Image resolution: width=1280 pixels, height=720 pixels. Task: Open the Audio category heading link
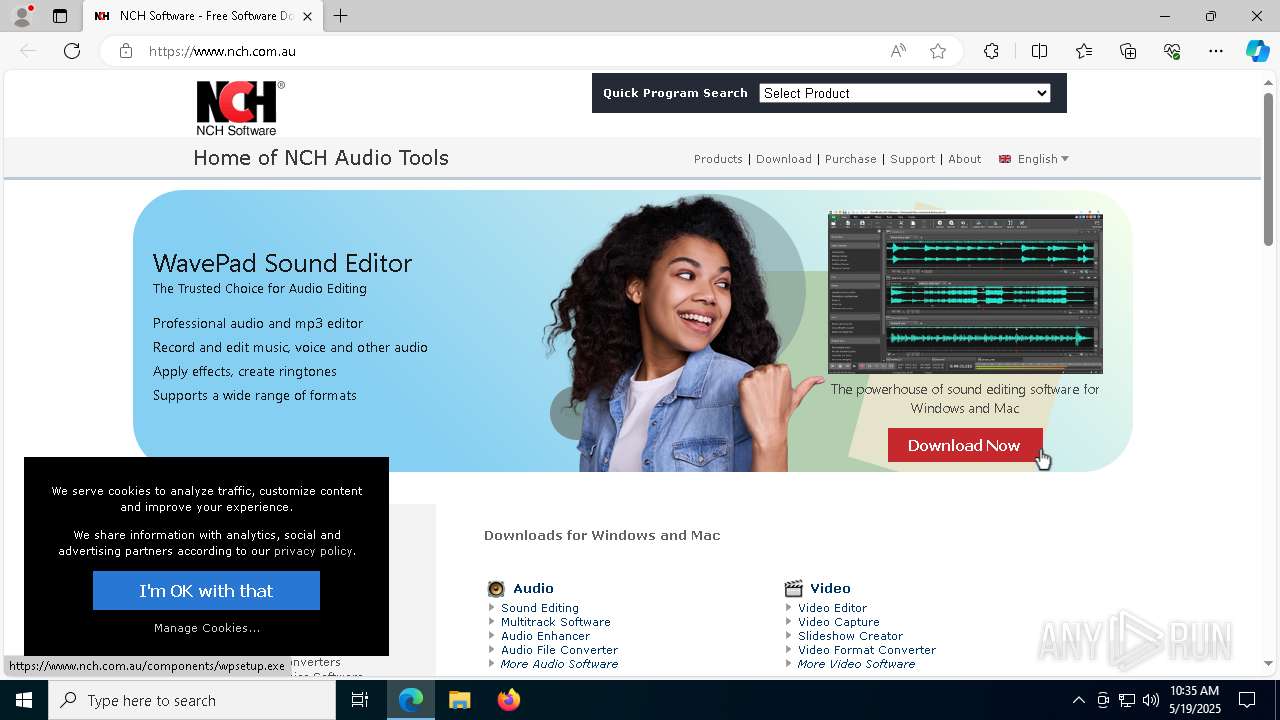[x=533, y=588]
